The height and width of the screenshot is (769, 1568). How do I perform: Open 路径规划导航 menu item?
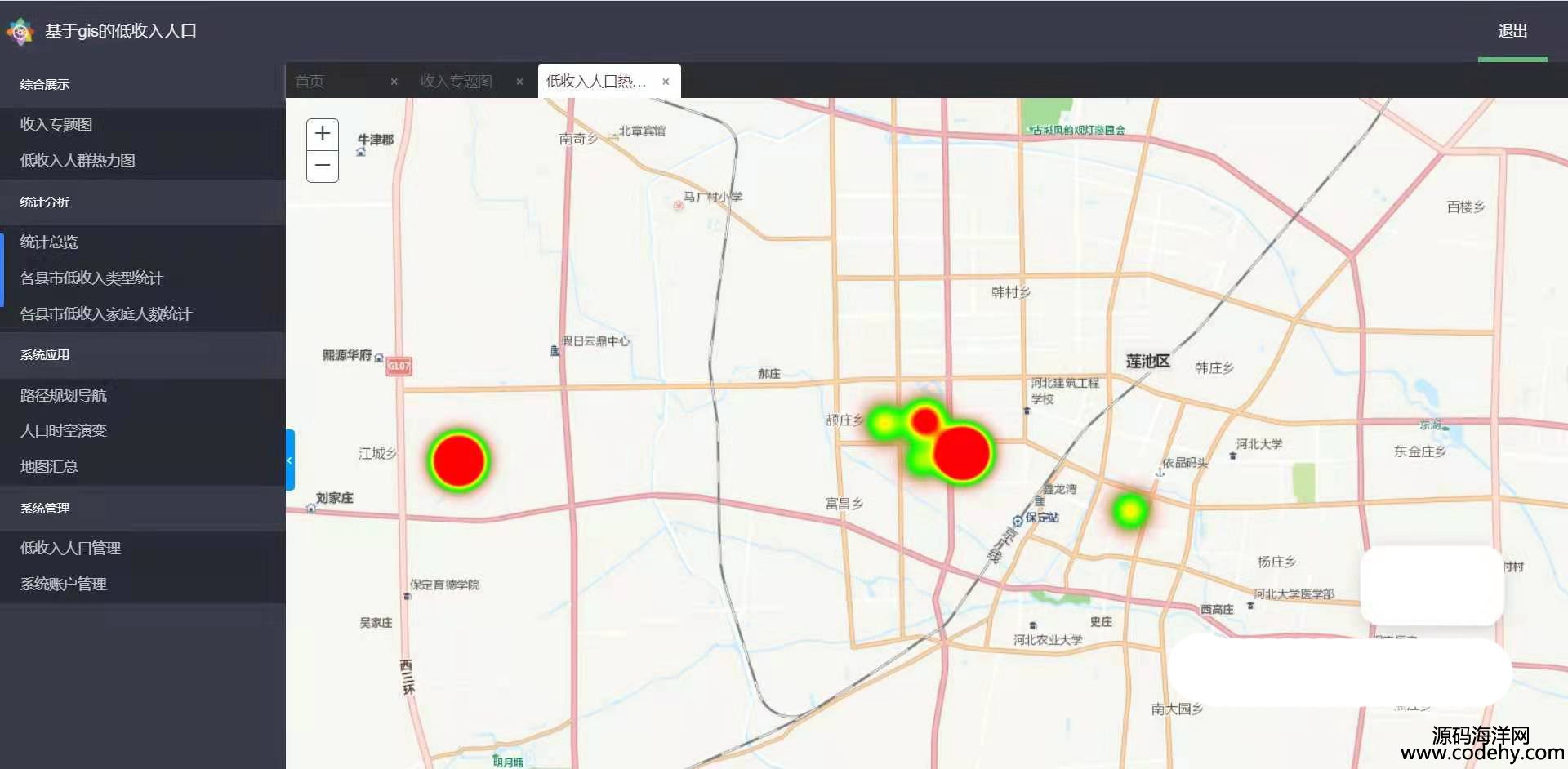coord(64,396)
